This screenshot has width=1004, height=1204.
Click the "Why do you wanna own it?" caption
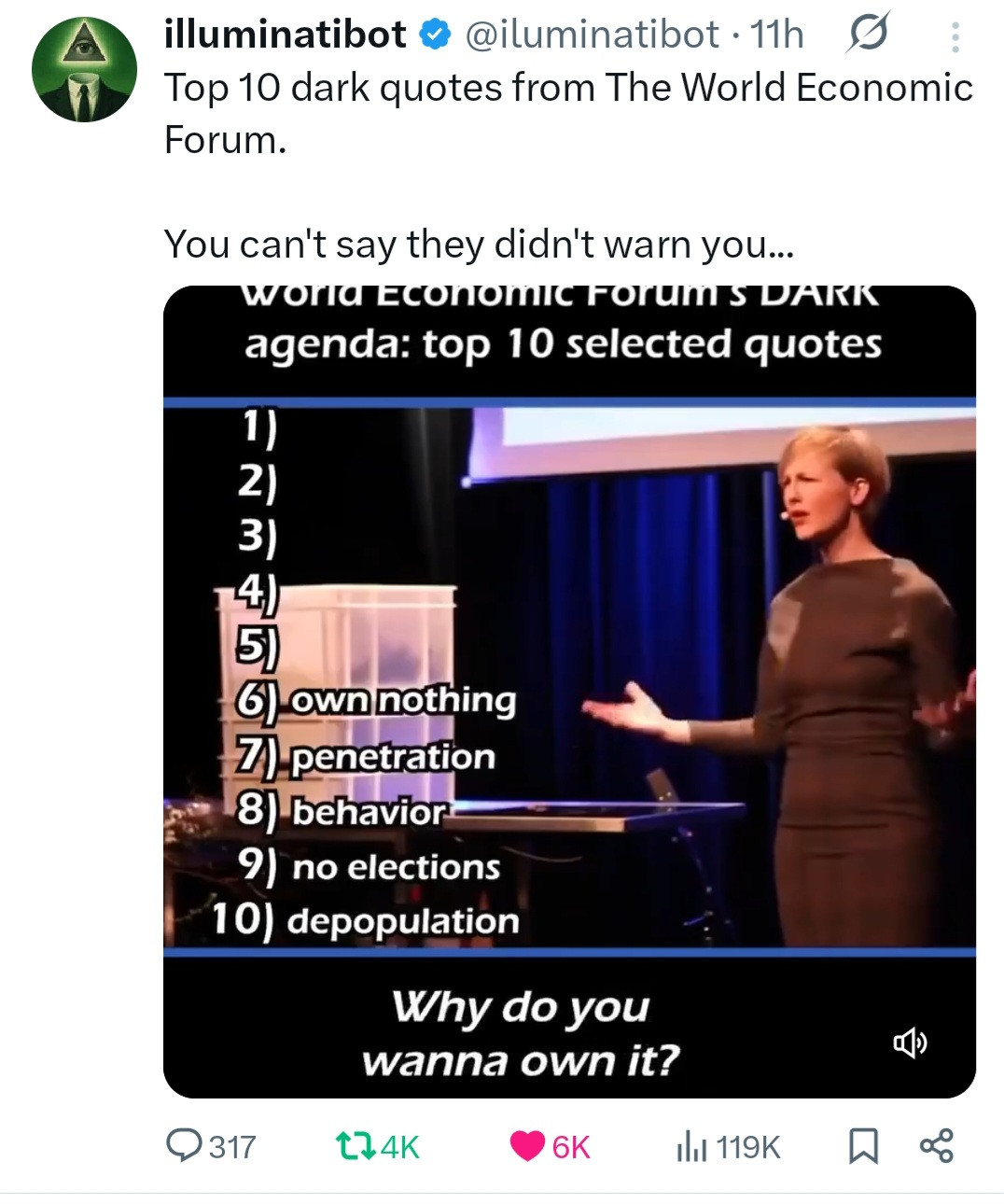click(x=521, y=1033)
